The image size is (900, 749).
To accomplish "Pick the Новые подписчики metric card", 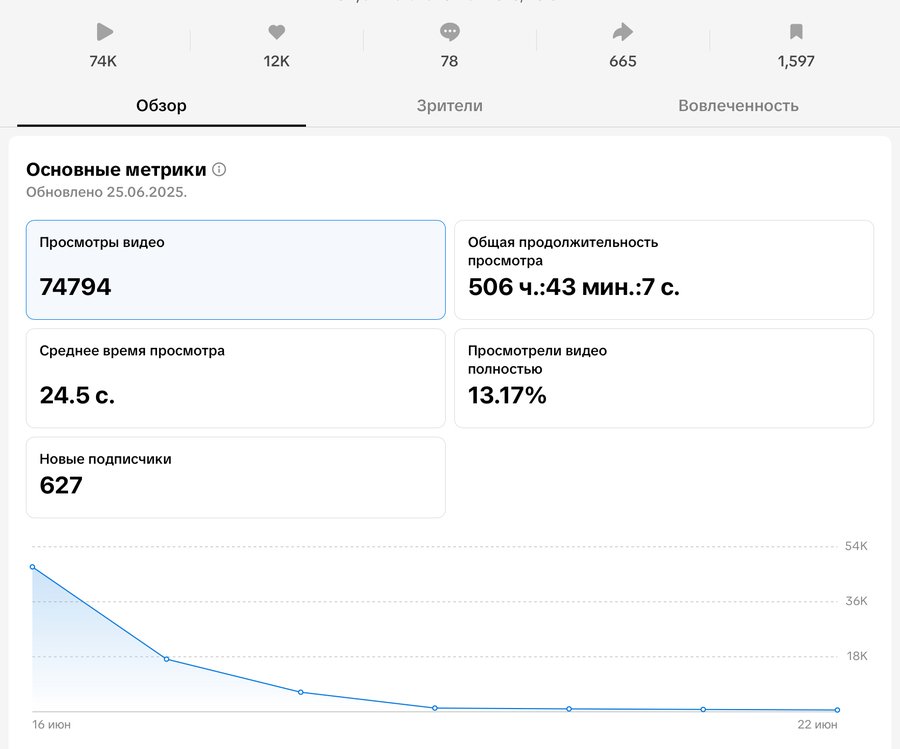I will [x=235, y=477].
